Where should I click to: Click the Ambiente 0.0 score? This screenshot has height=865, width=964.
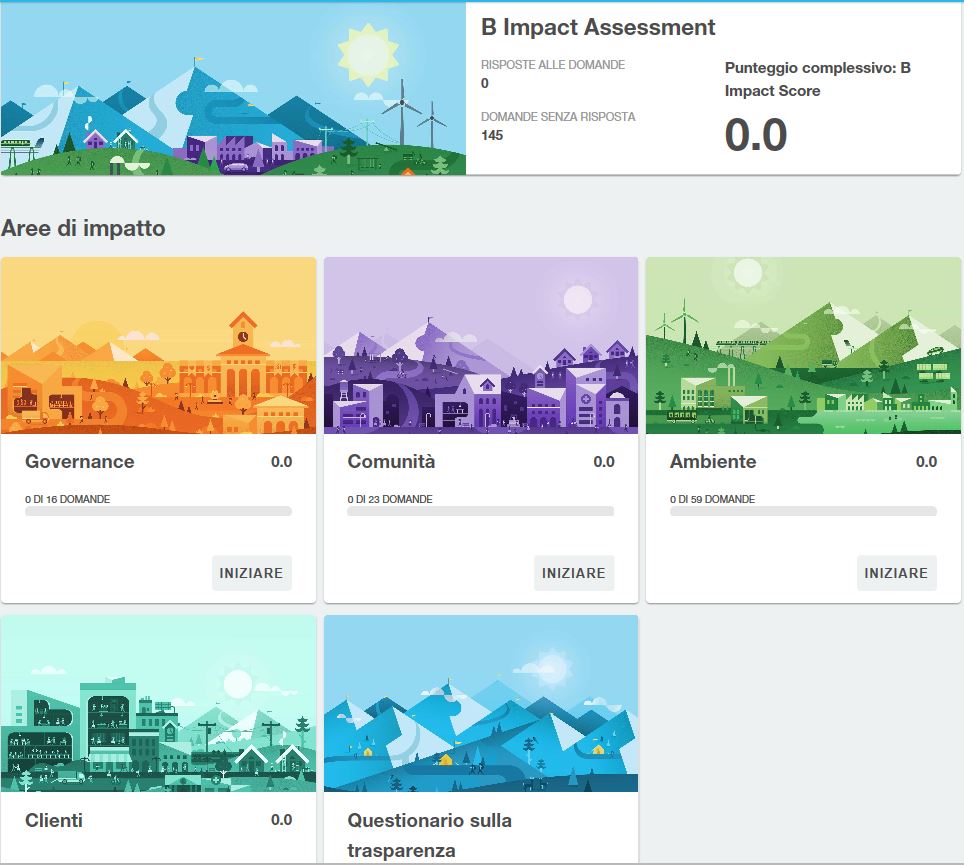[926, 462]
